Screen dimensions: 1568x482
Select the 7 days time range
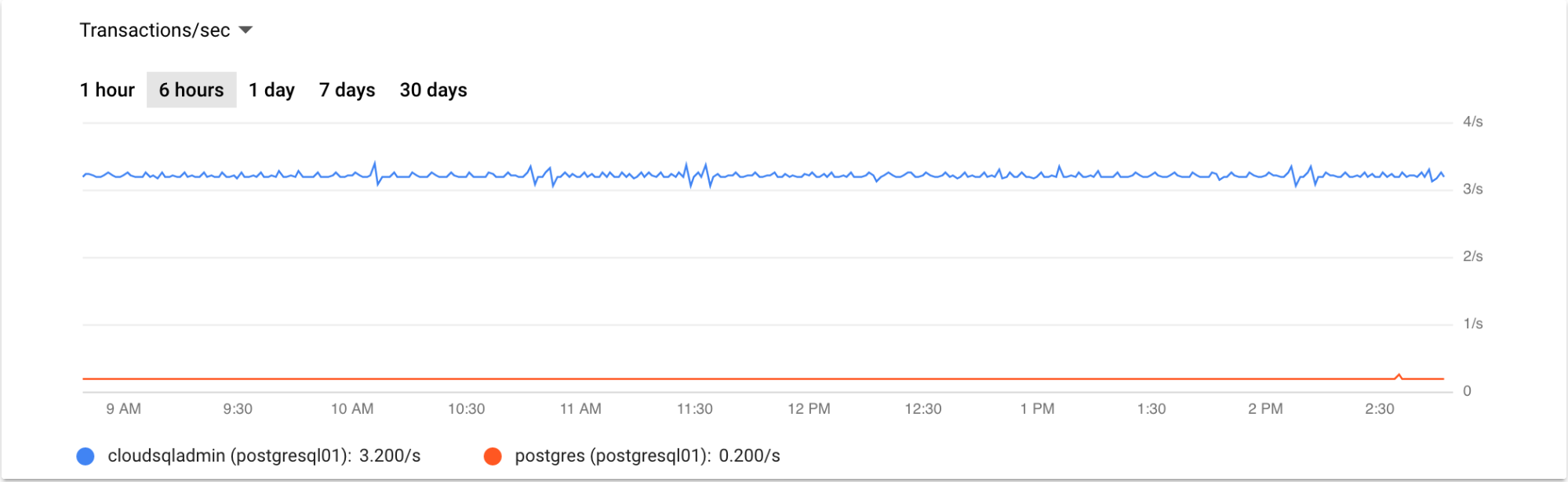(x=346, y=89)
